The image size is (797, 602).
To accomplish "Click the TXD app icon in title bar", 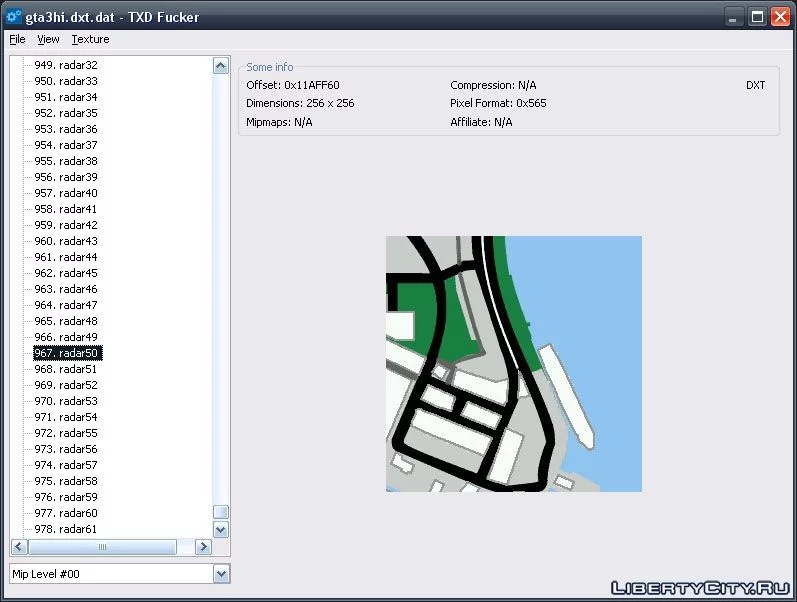I will tap(13, 16).
